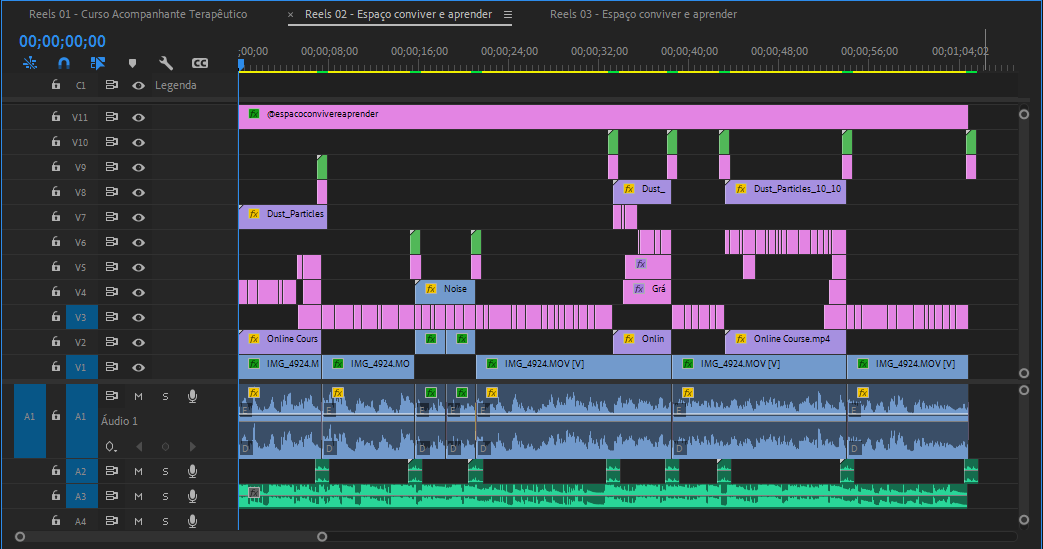
Task: Toggle lock on audio track A2
Action: click(56, 470)
